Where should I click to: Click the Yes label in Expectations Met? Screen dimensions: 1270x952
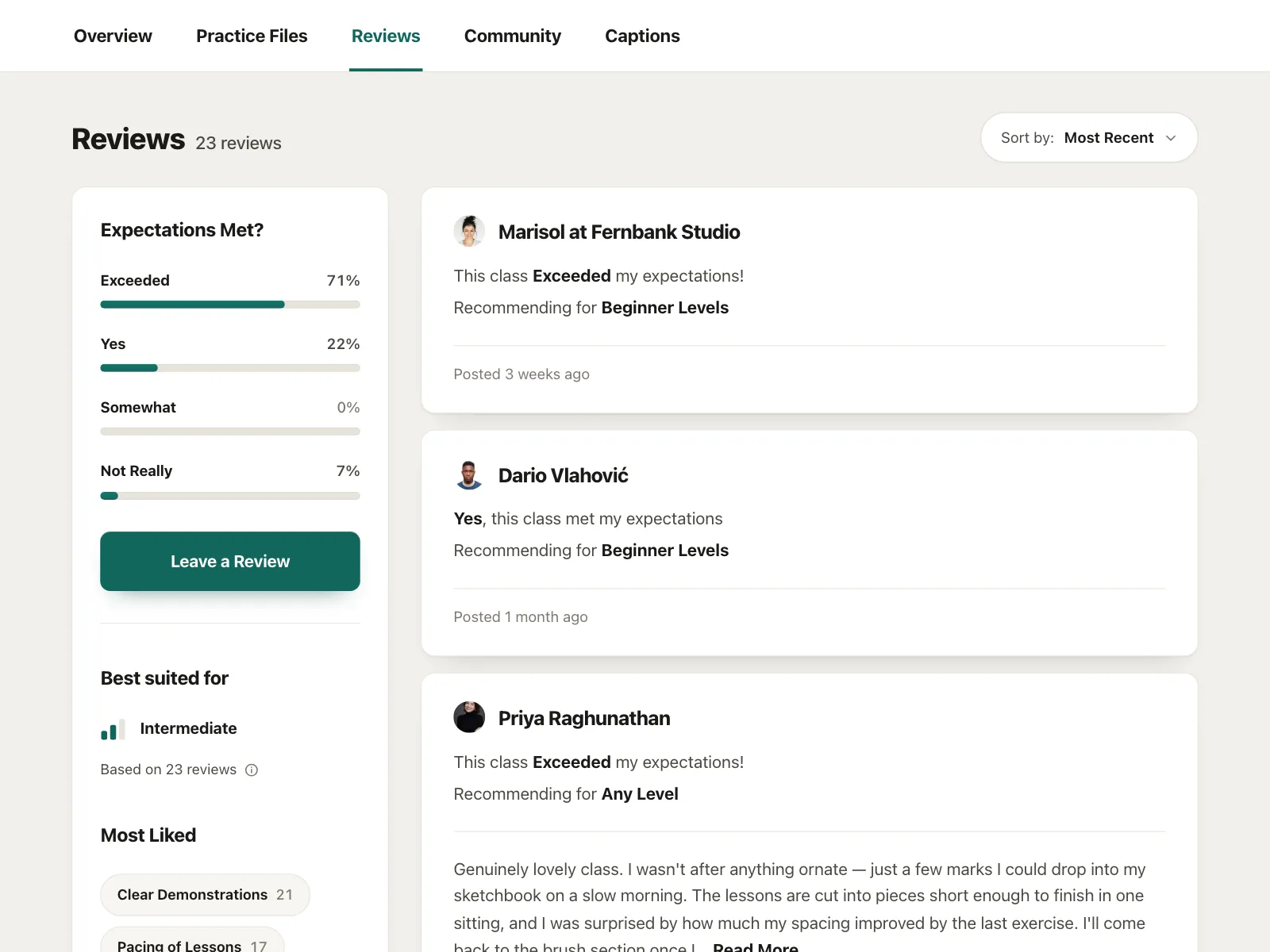click(x=113, y=344)
